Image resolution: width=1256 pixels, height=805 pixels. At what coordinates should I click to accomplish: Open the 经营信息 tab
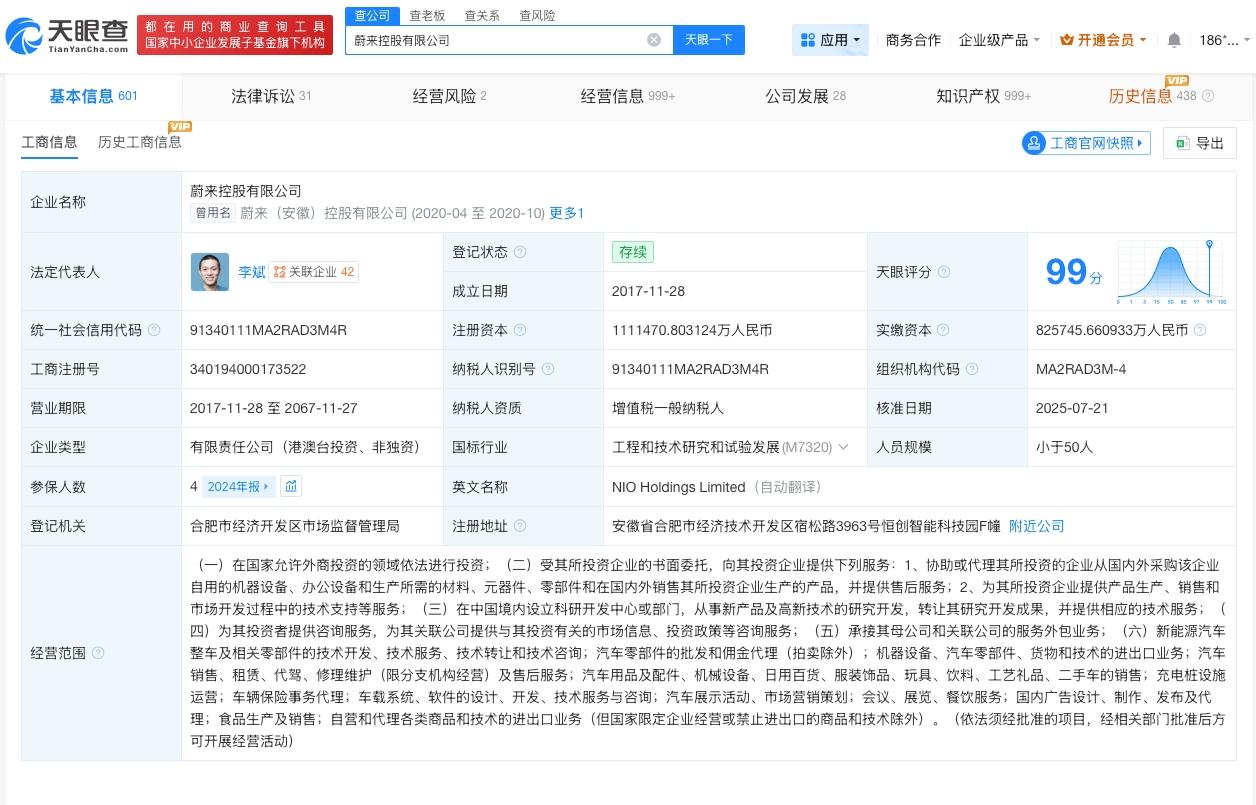pyautogui.click(x=628, y=96)
